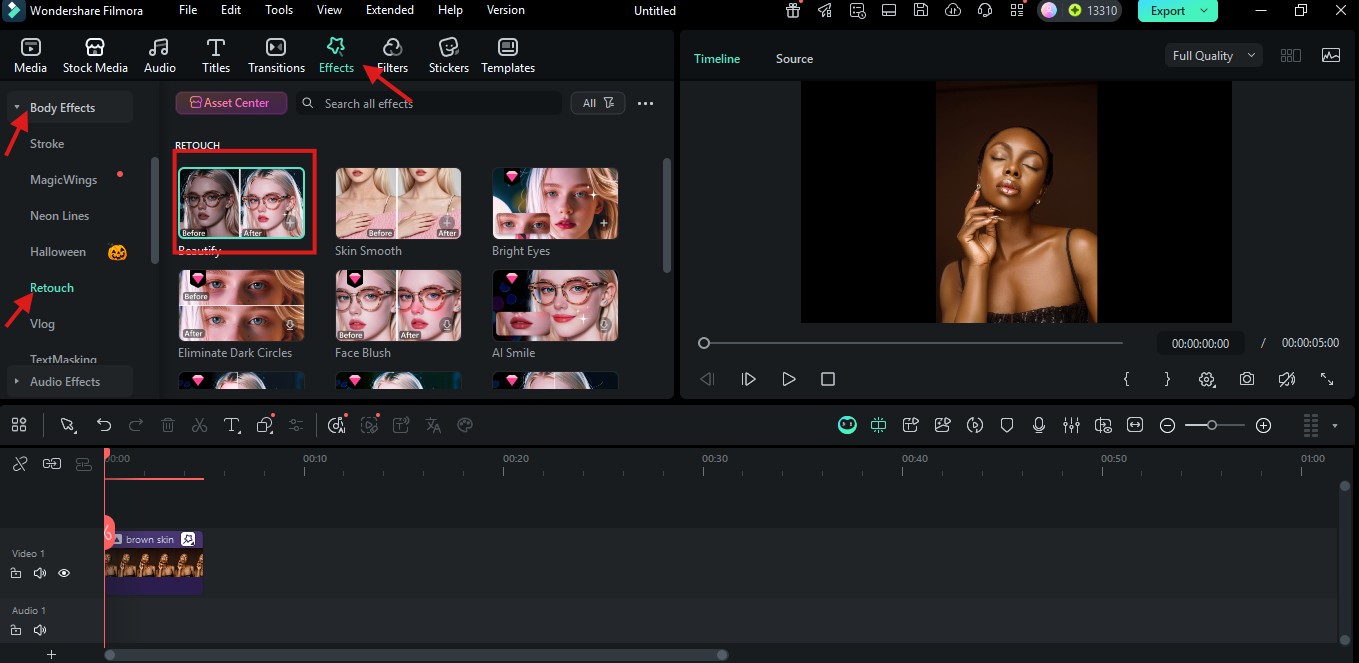The image size is (1359, 663).
Task: Select the Skin Smooth effect thumbnail
Action: (398, 203)
